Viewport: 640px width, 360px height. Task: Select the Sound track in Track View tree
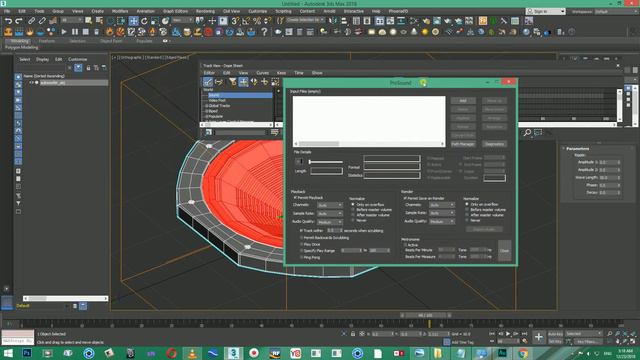240,95
